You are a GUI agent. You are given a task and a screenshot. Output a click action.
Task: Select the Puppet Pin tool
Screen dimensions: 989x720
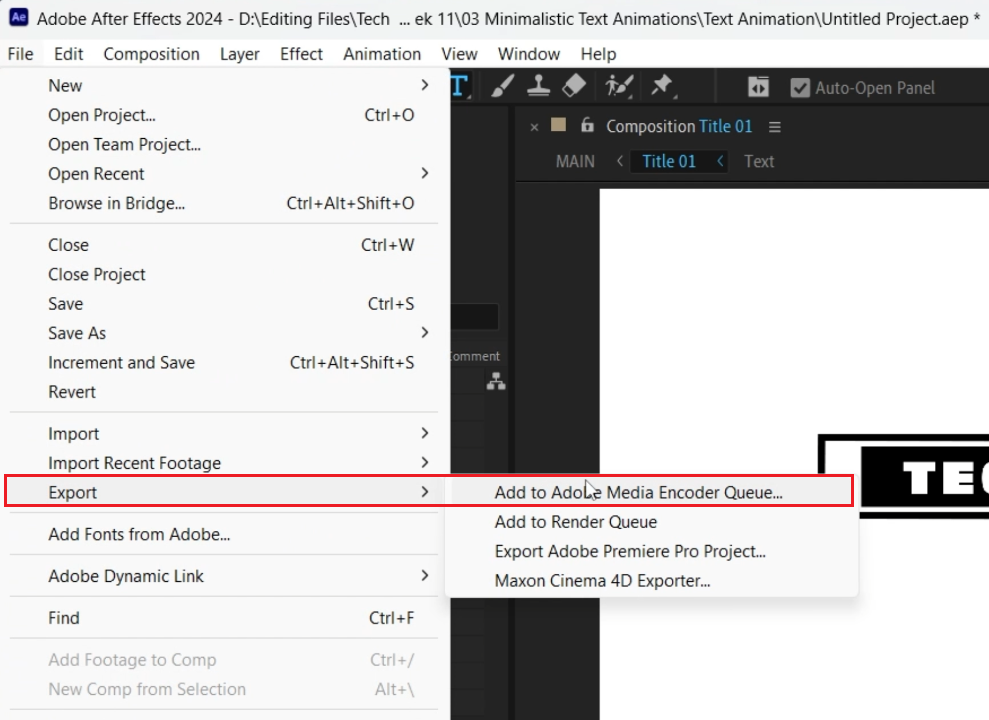pyautogui.click(x=661, y=87)
